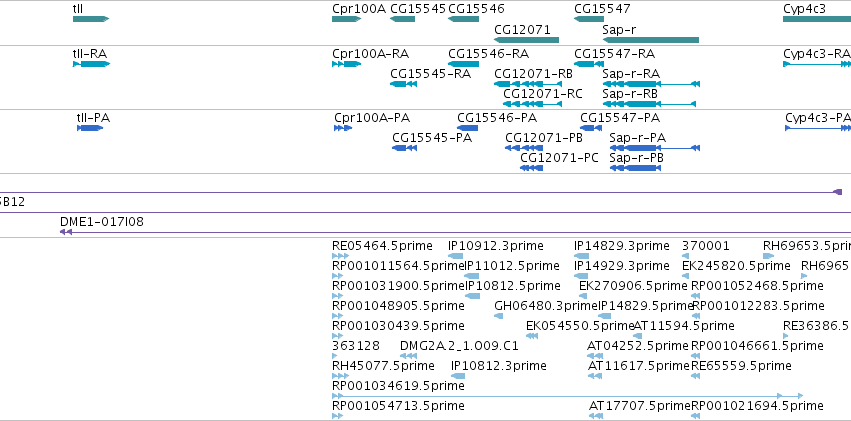Screen dimensions: 851x421
Task: Select the CG15546 gene arrow
Action: [463, 19]
